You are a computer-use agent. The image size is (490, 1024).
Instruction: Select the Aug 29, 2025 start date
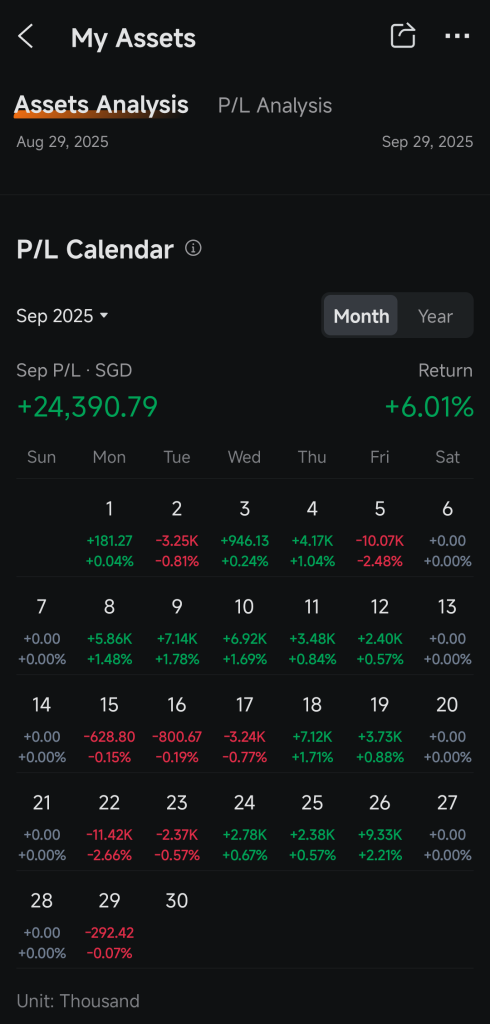pyautogui.click(x=63, y=142)
